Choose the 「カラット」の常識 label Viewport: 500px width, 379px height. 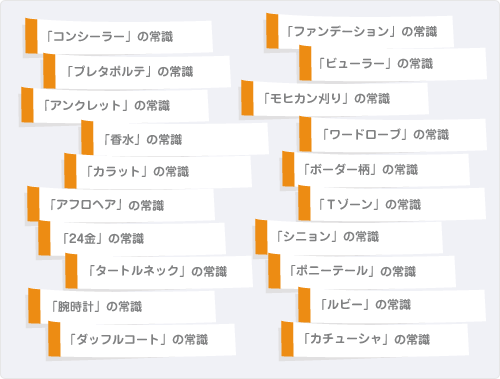pos(158,171)
